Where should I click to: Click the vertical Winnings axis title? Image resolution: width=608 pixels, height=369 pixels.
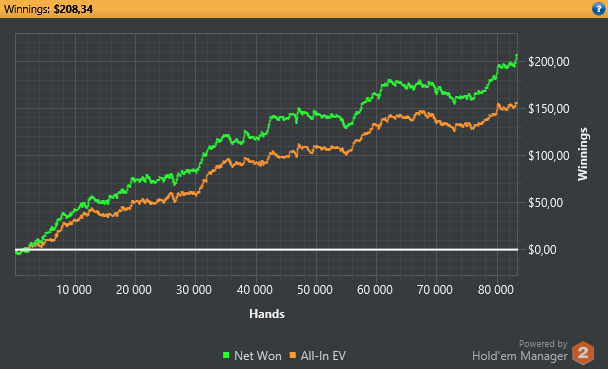(583, 154)
